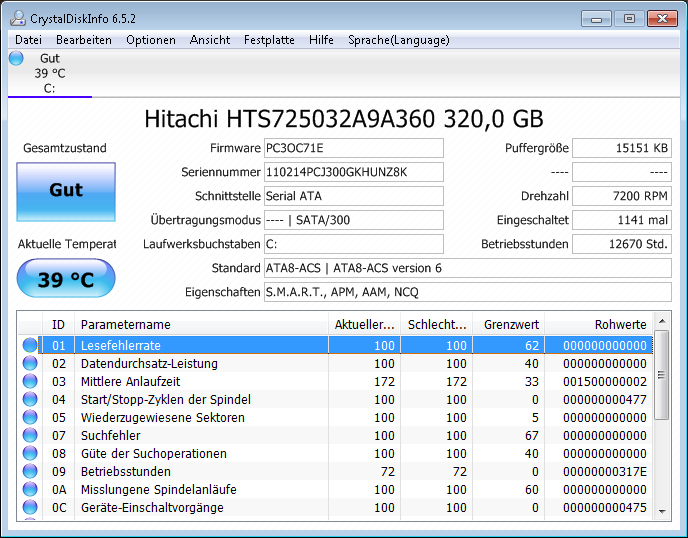Select the Geräte-Einschaltvorgänge parameter name
Viewport: 688px width, 538px height.
pos(152,508)
